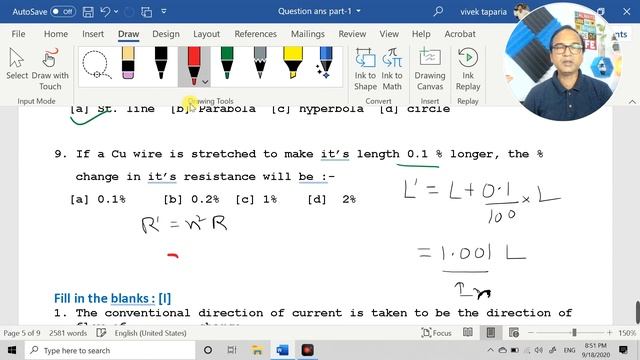Click the Search magnifier icon

pyautogui.click(x=438, y=11)
